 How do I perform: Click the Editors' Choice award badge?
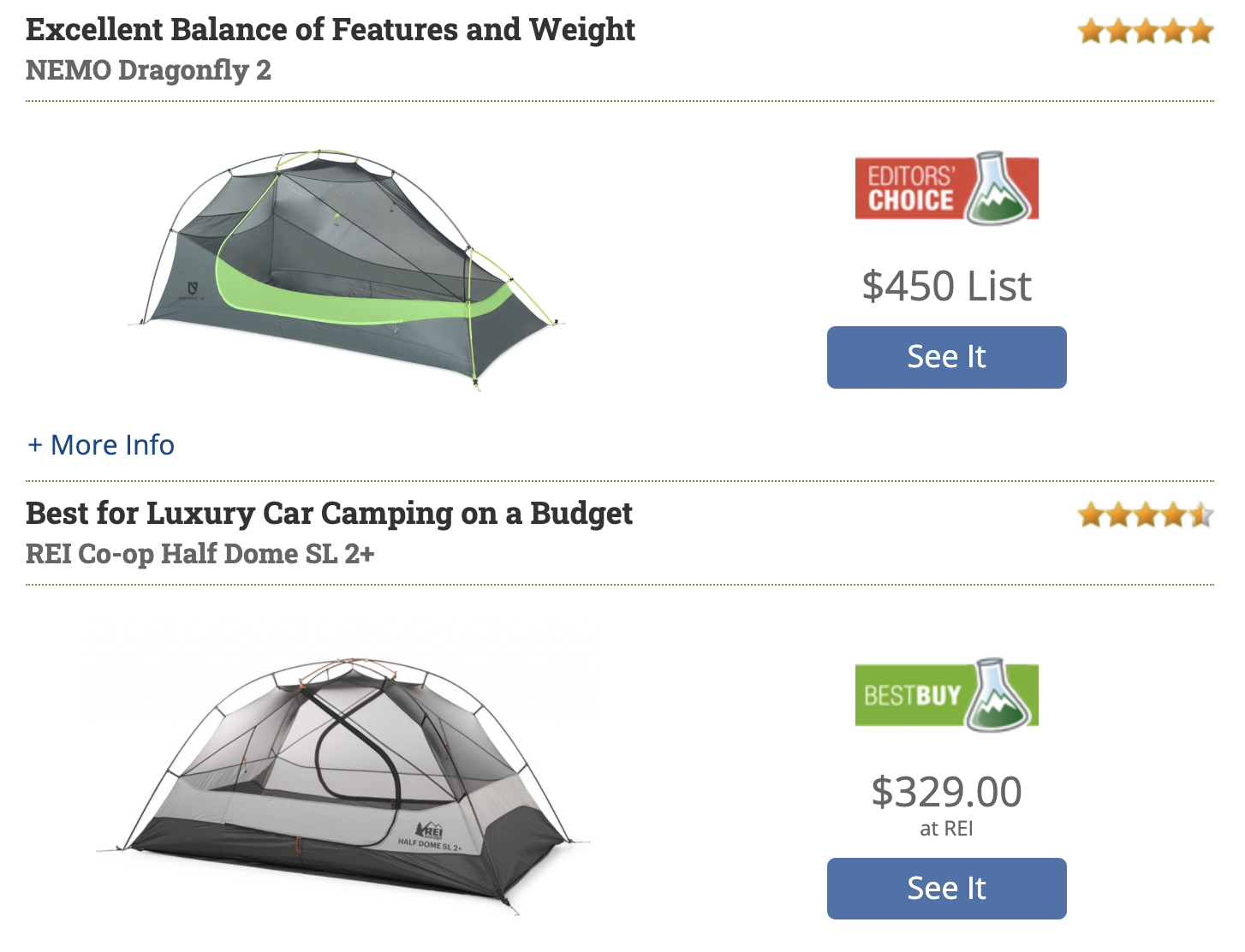pyautogui.click(x=946, y=188)
